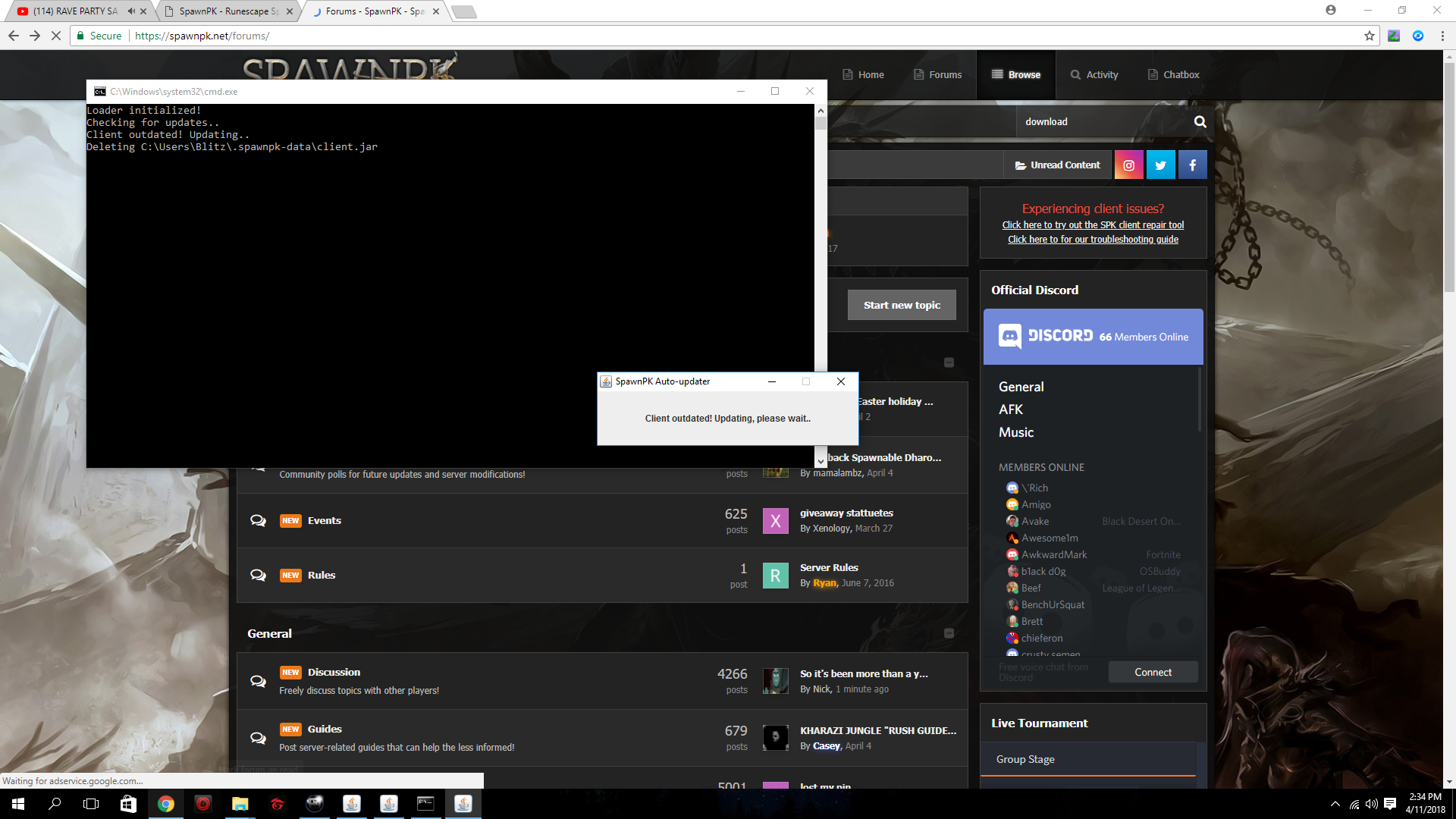Open File Explorer from the taskbar

(x=240, y=804)
